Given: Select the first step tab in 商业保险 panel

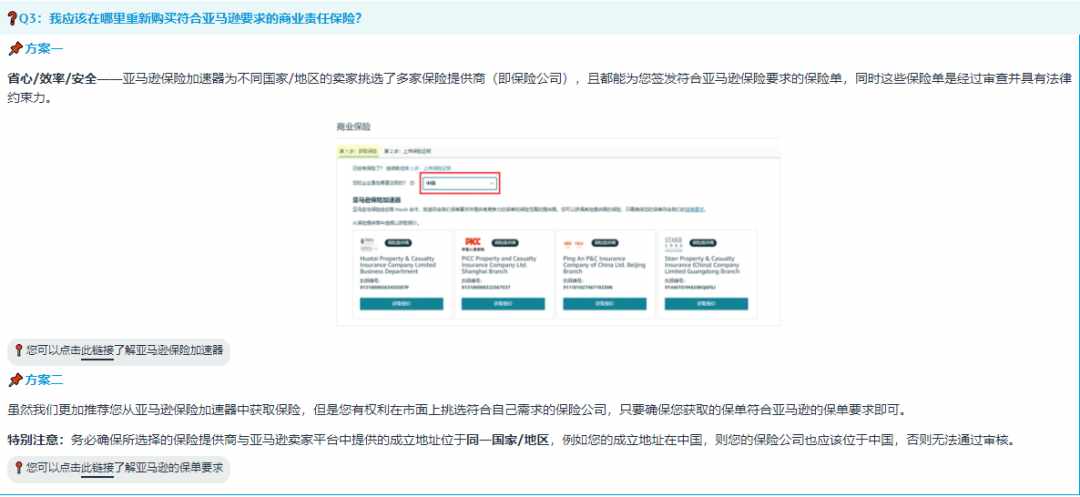Looking at the screenshot, I should 358,151.
